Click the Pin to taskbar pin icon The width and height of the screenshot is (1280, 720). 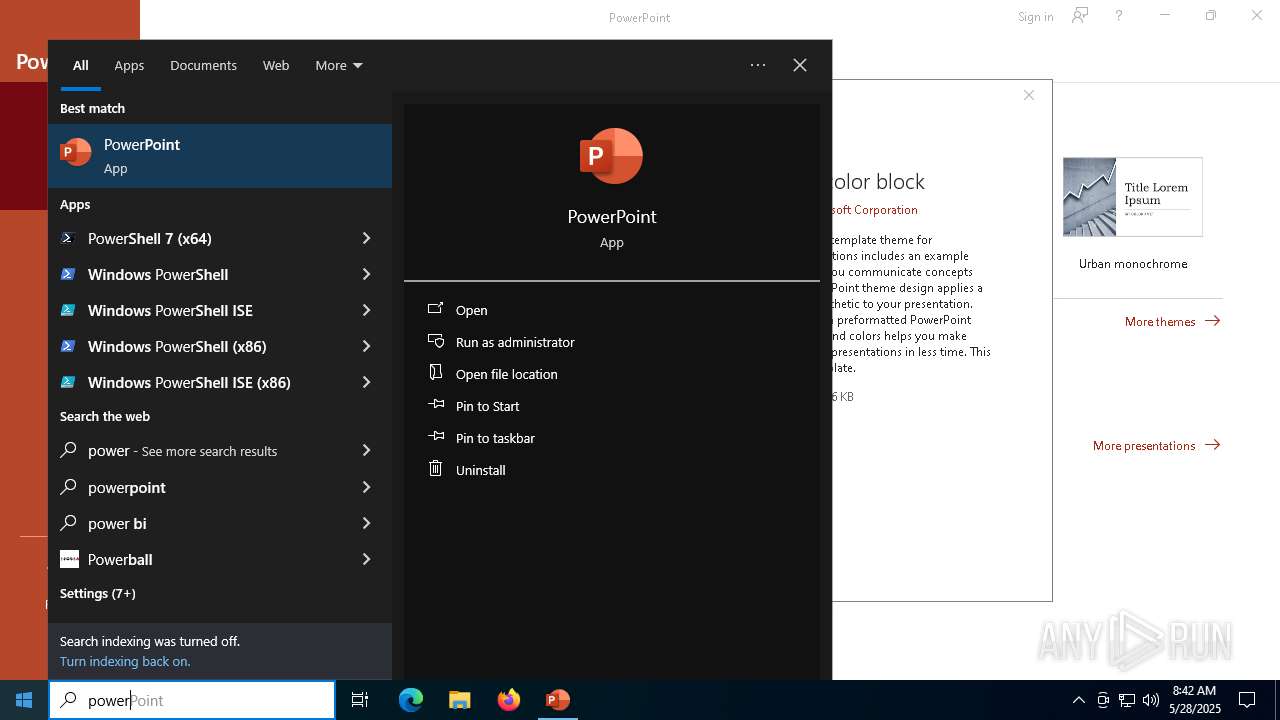(x=435, y=436)
